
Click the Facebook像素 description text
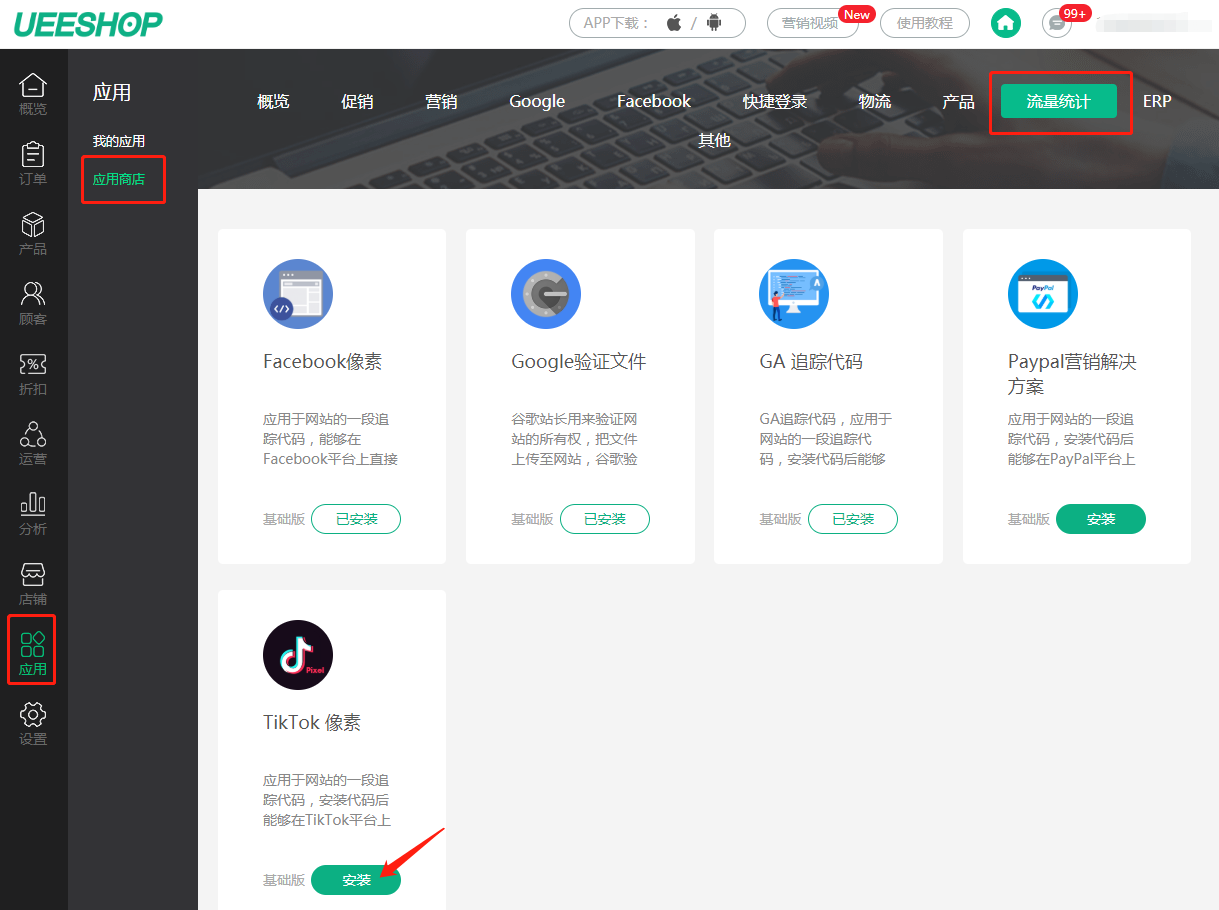point(331,439)
